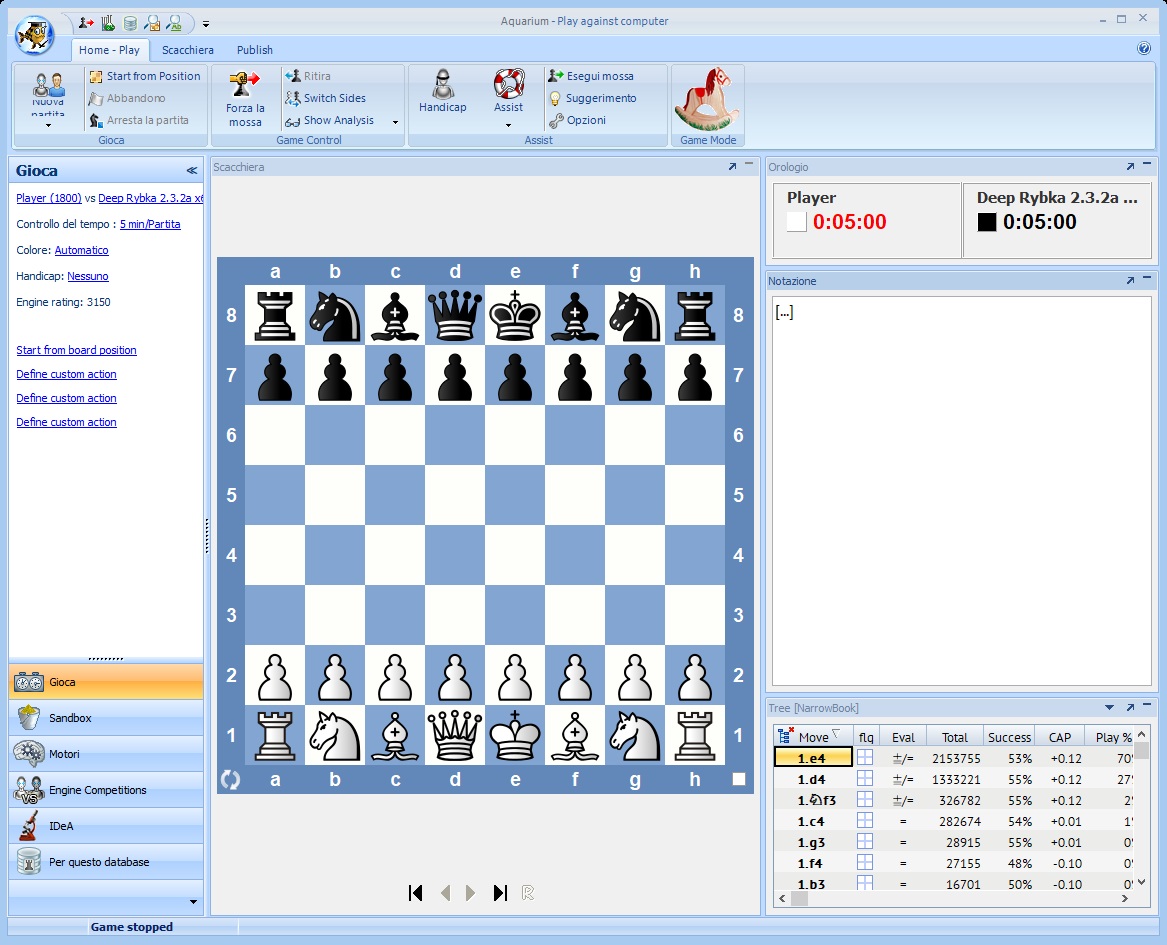Click Switch Sides in Game Control
This screenshot has width=1167, height=945.
coord(326,98)
